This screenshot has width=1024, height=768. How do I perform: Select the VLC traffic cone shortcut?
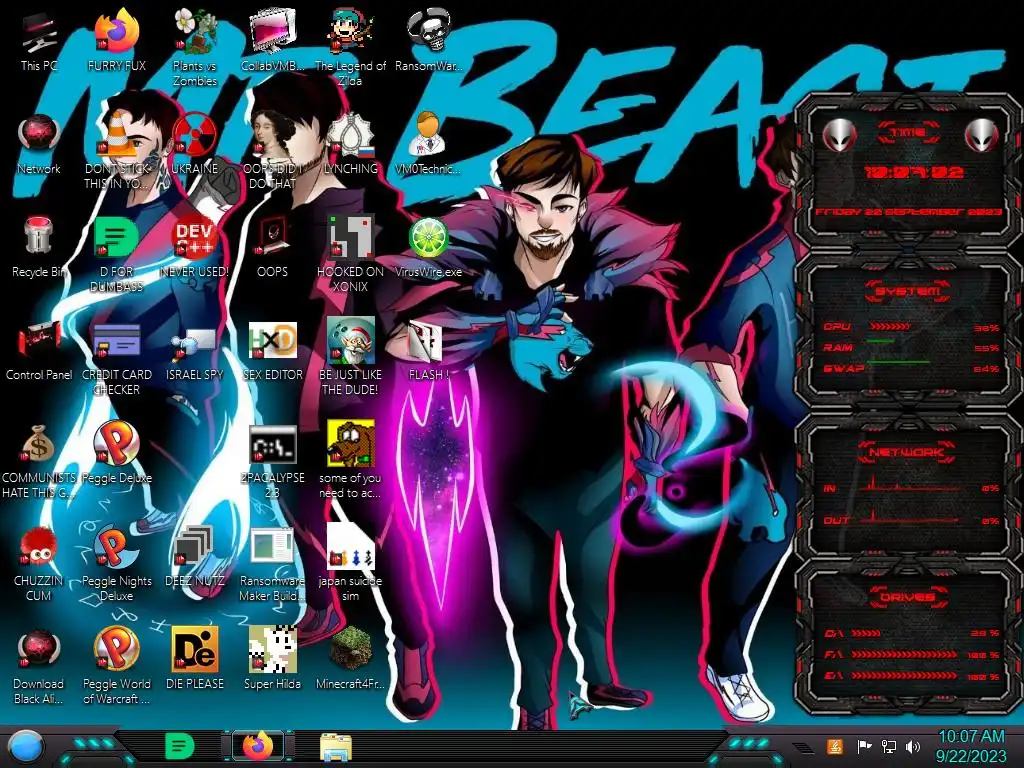[x=117, y=150]
